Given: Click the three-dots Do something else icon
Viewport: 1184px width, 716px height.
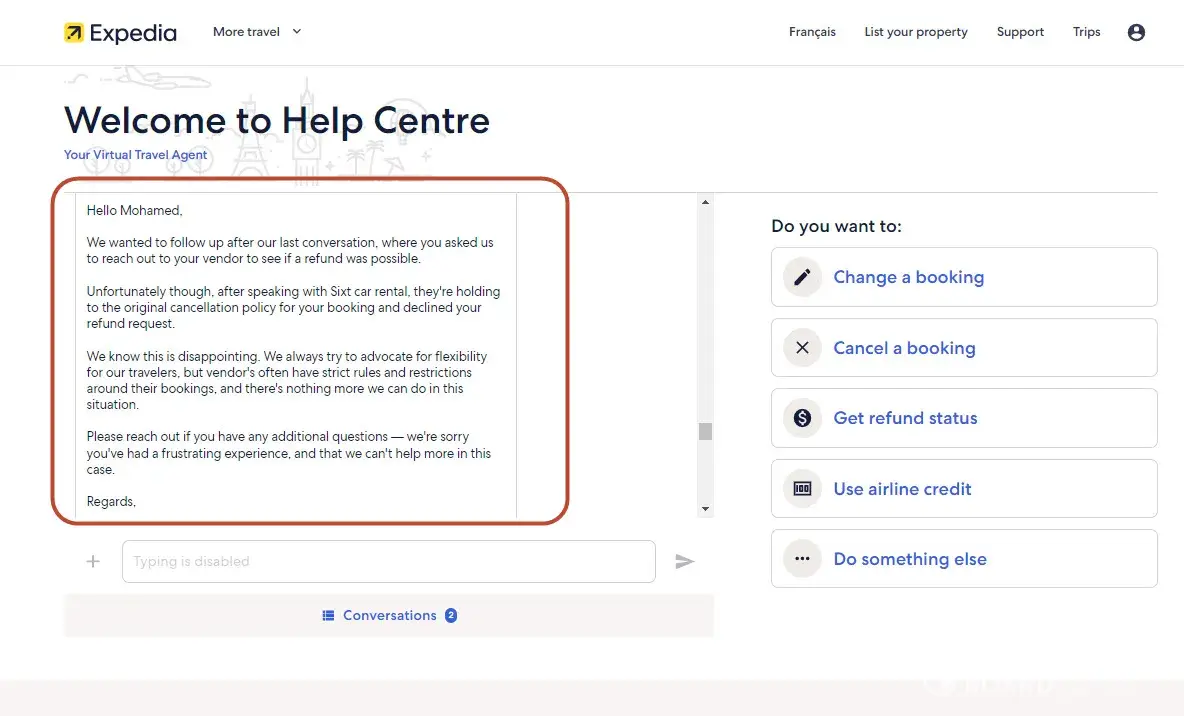Looking at the screenshot, I should pos(802,559).
